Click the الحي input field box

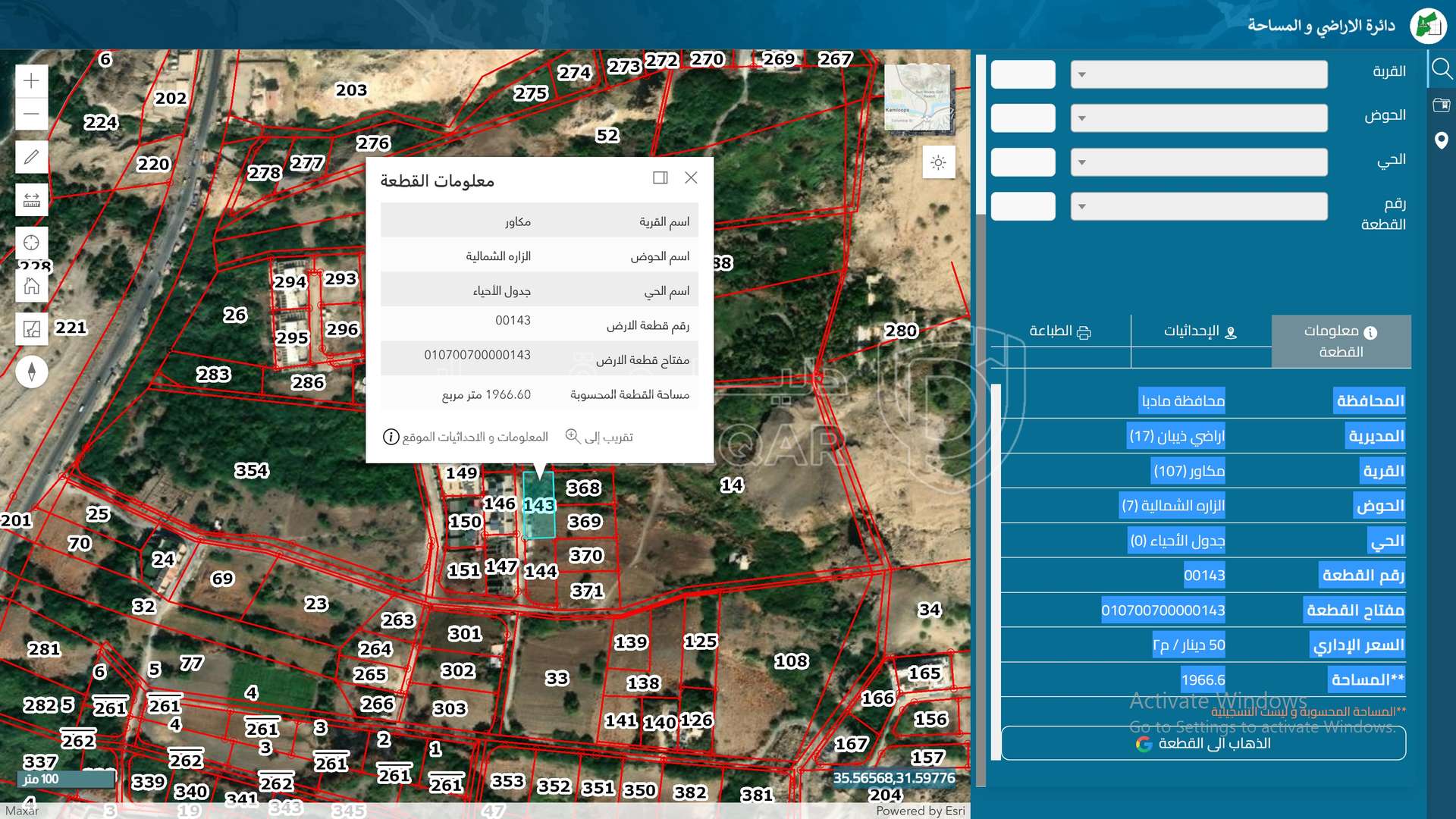tap(1022, 162)
